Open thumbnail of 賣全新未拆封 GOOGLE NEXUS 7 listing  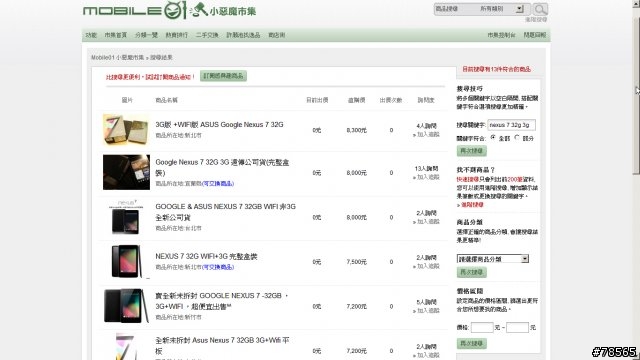tap(126, 306)
